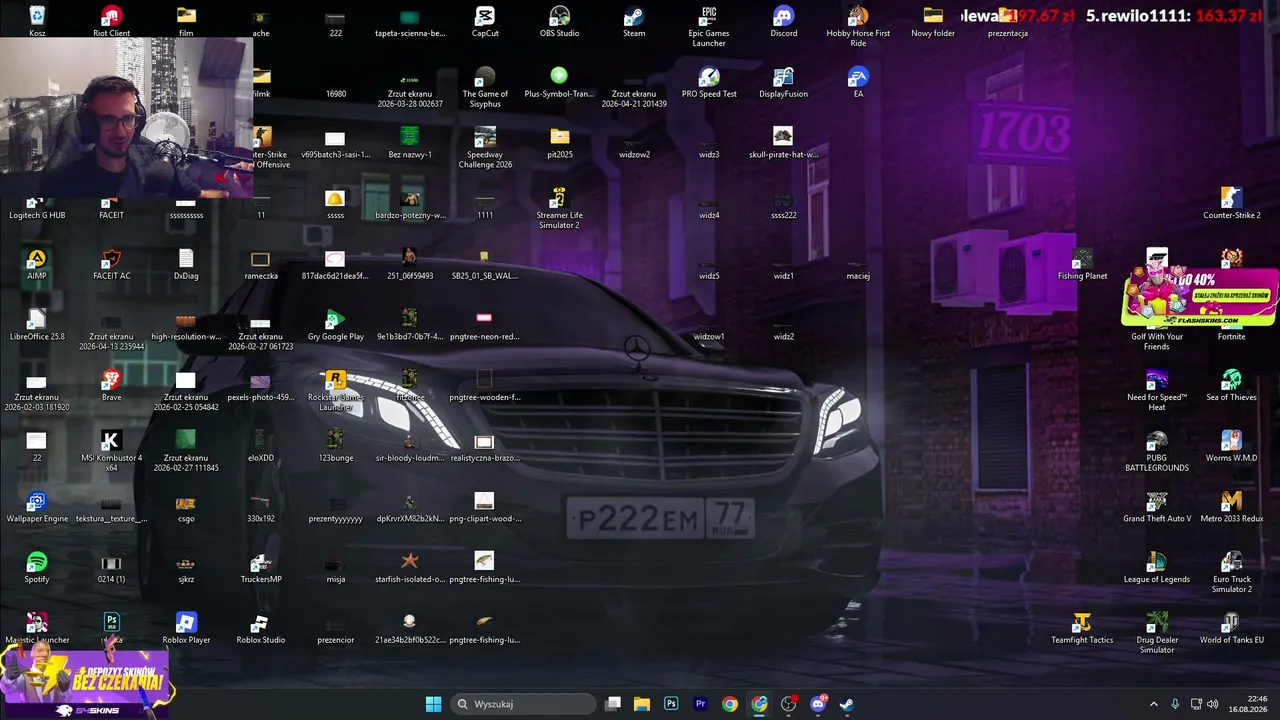
Task: Open Premiere Pro from the taskbar
Action: [x=700, y=704]
